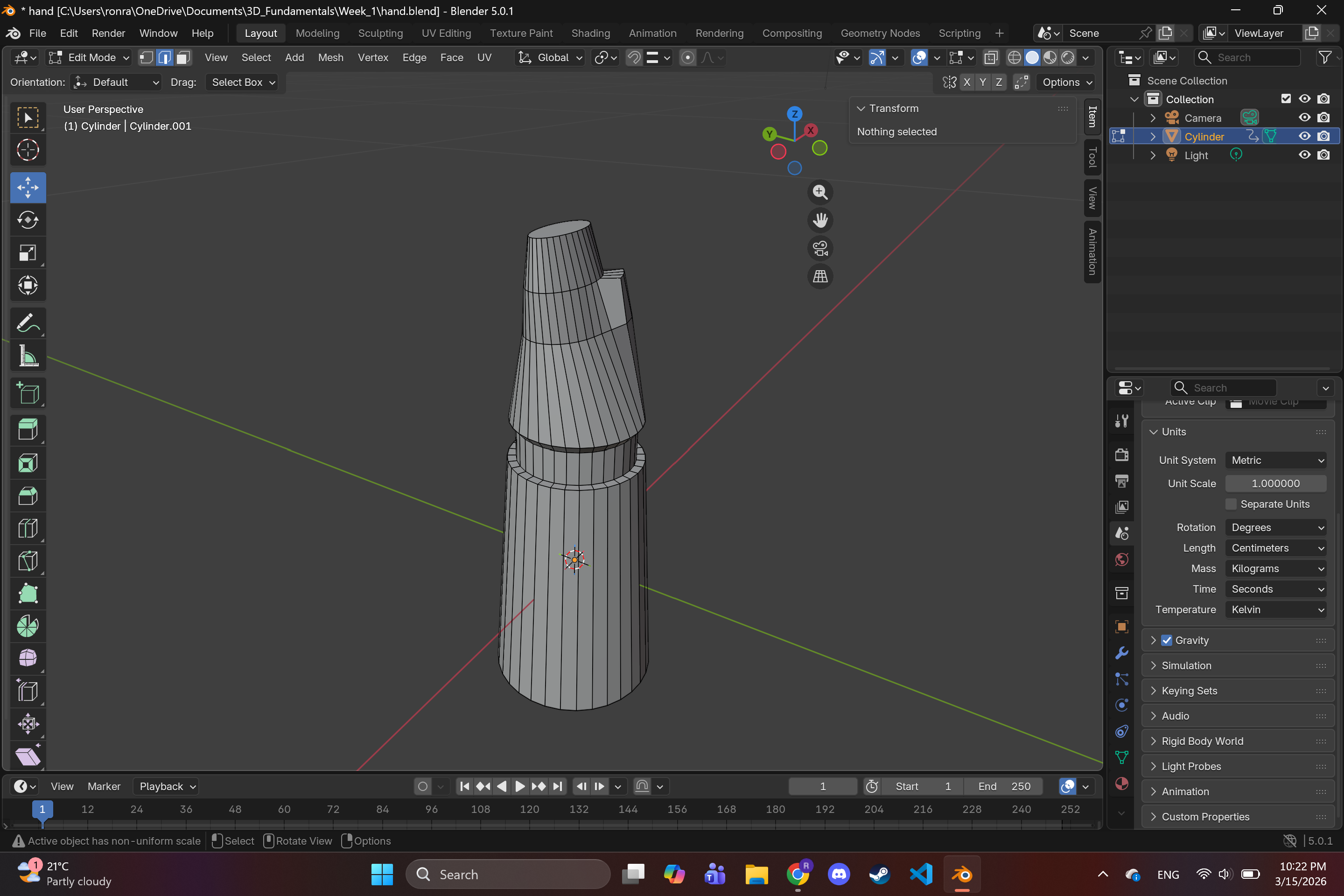Click the Unit Scale value slider
The width and height of the screenshot is (1344, 896).
point(1275,483)
